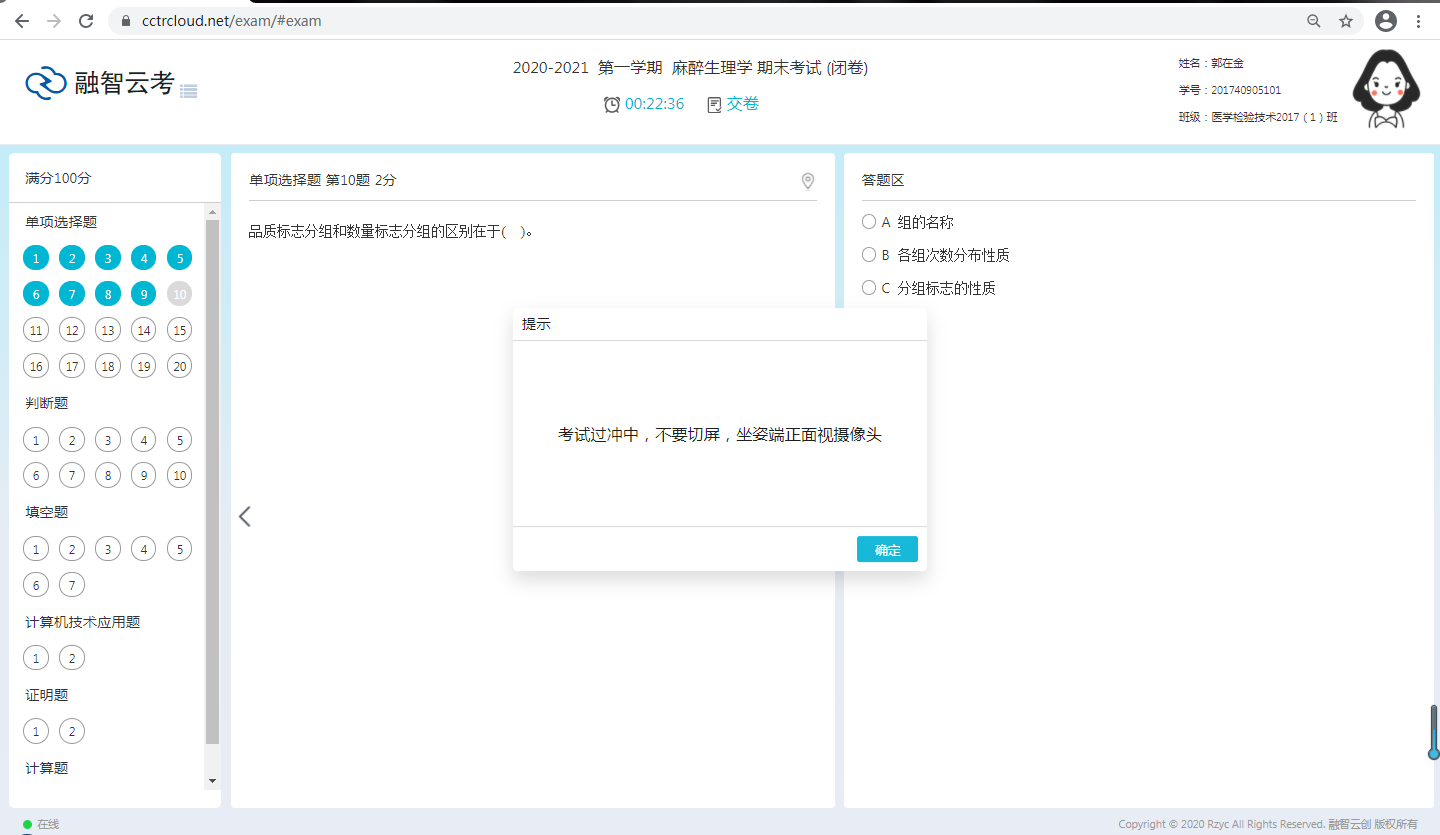The height and width of the screenshot is (835, 1440).
Task: Click the alarm clock timer icon
Action: click(612, 105)
